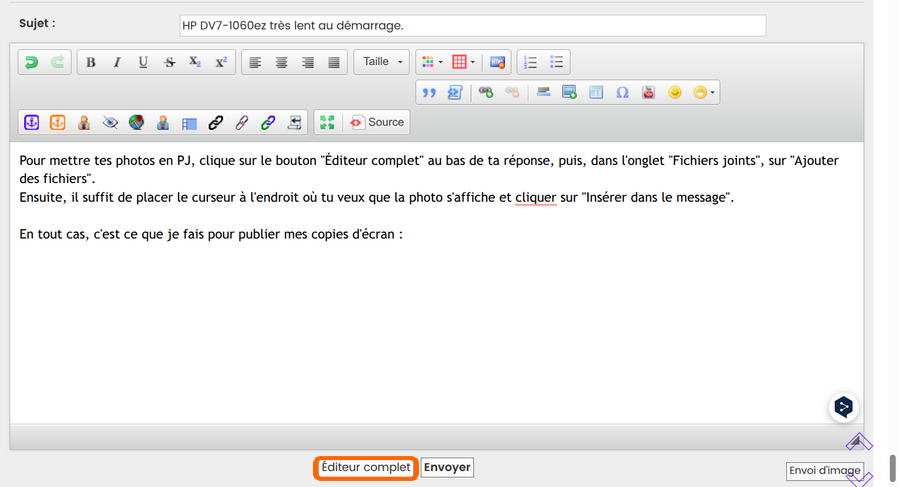Switch editor to Source mode
The image size is (900, 487).
[x=377, y=123]
